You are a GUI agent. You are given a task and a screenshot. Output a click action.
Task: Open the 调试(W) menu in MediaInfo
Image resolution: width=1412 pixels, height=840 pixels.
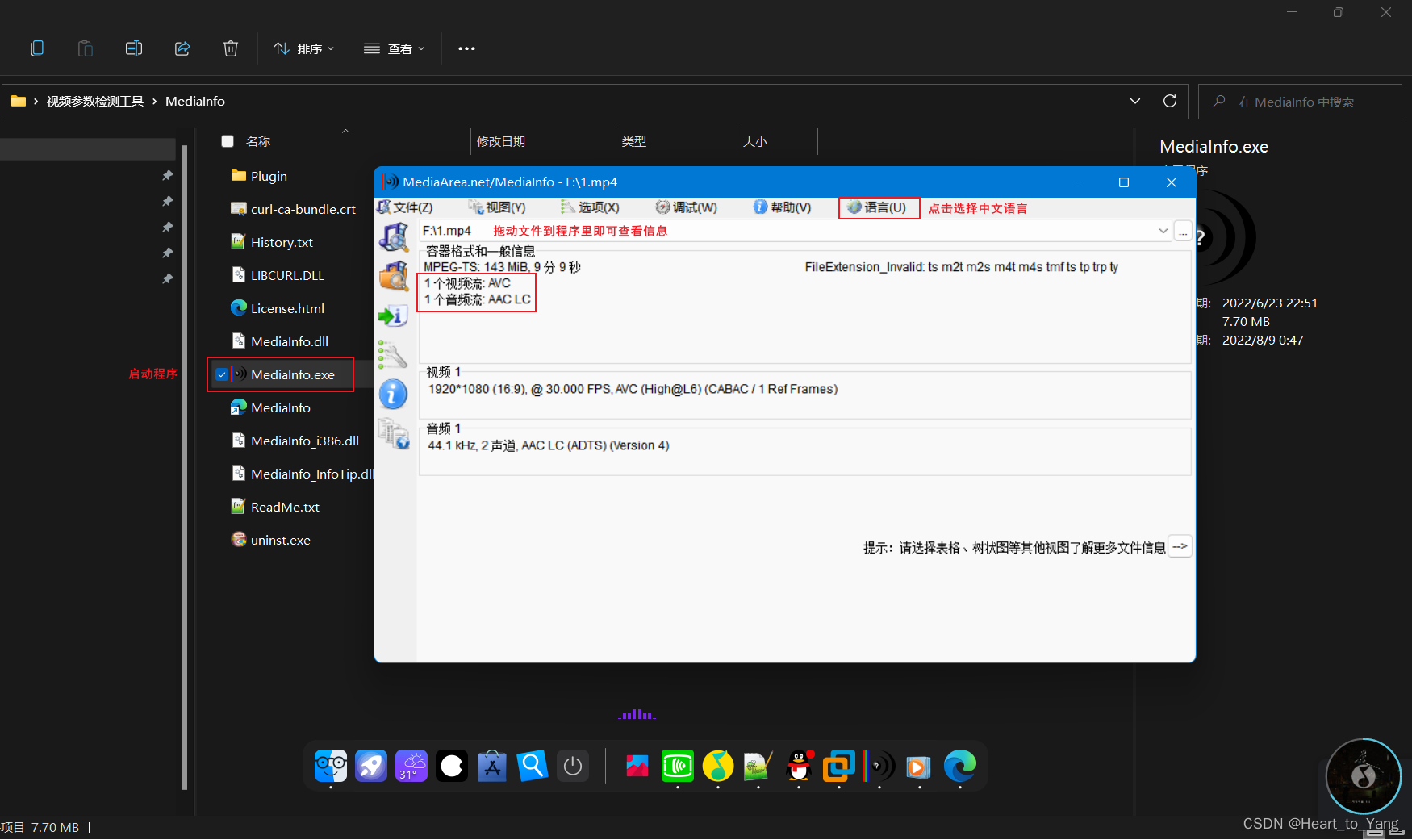687,207
